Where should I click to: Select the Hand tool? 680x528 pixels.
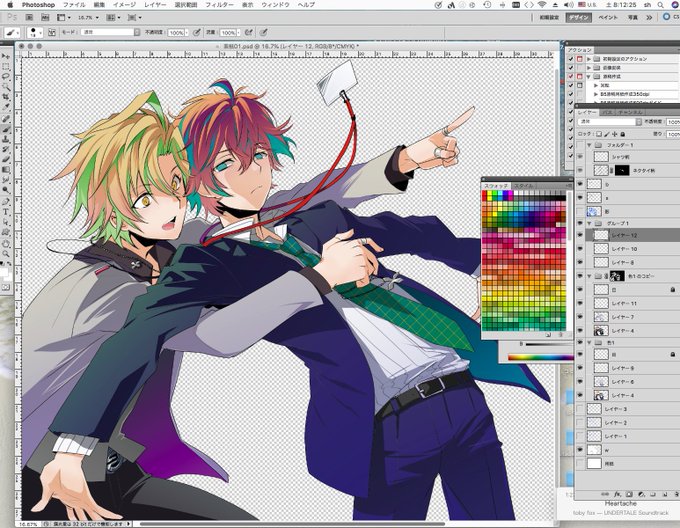pos(6,244)
